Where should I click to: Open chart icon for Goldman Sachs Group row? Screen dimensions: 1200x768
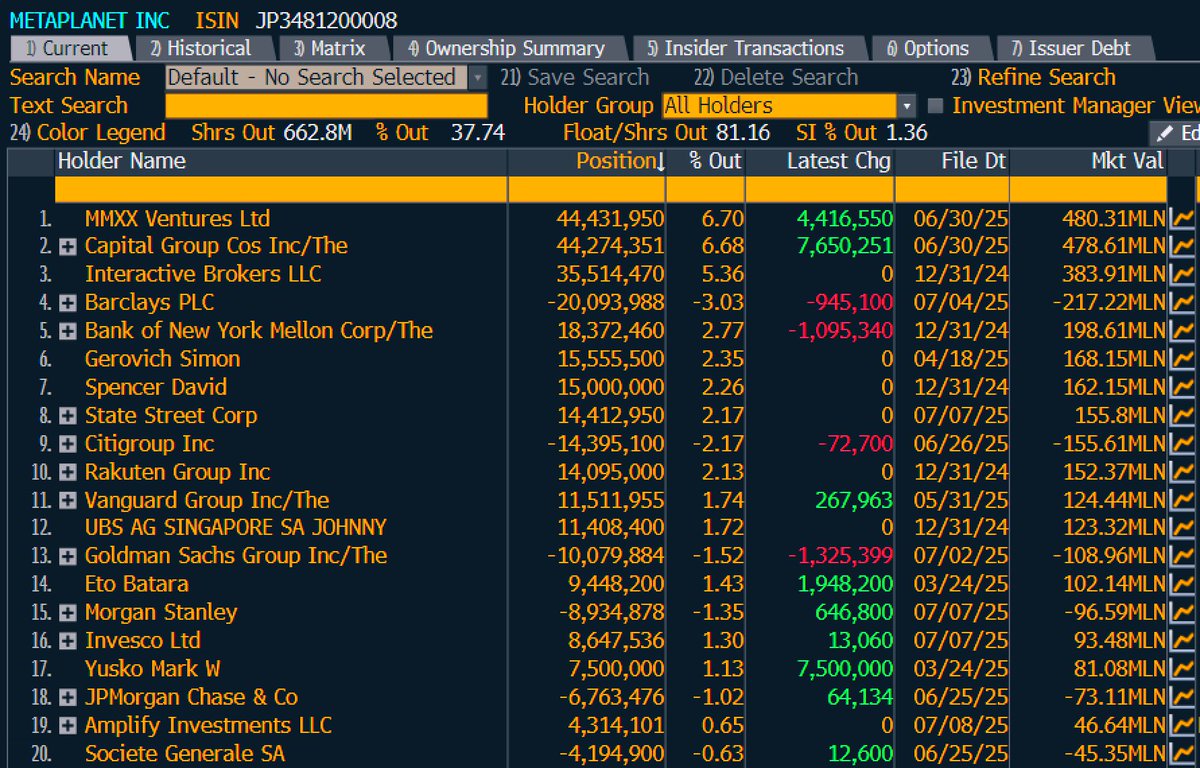pos(1181,555)
